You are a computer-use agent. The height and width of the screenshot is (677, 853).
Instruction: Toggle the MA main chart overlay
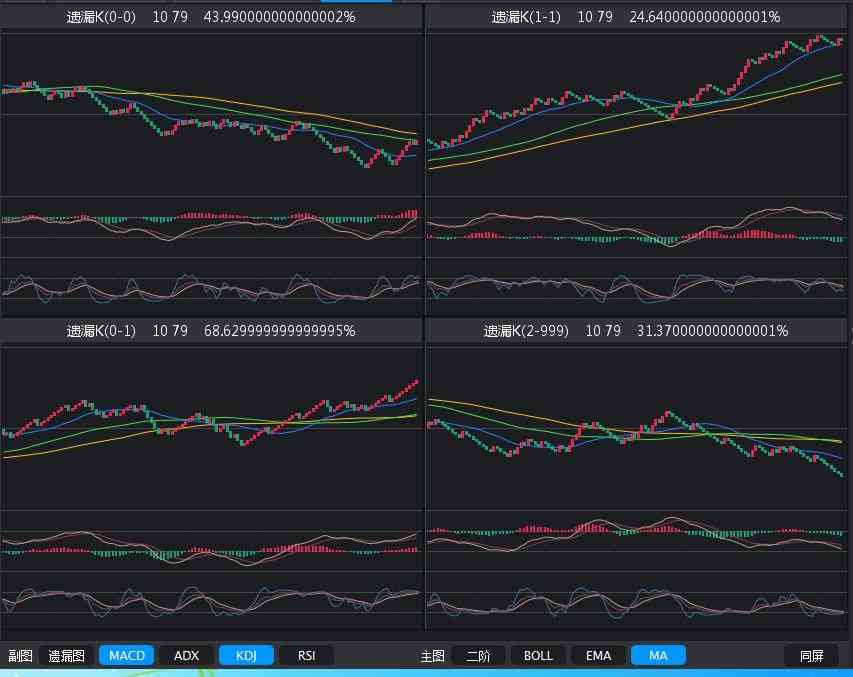658,655
